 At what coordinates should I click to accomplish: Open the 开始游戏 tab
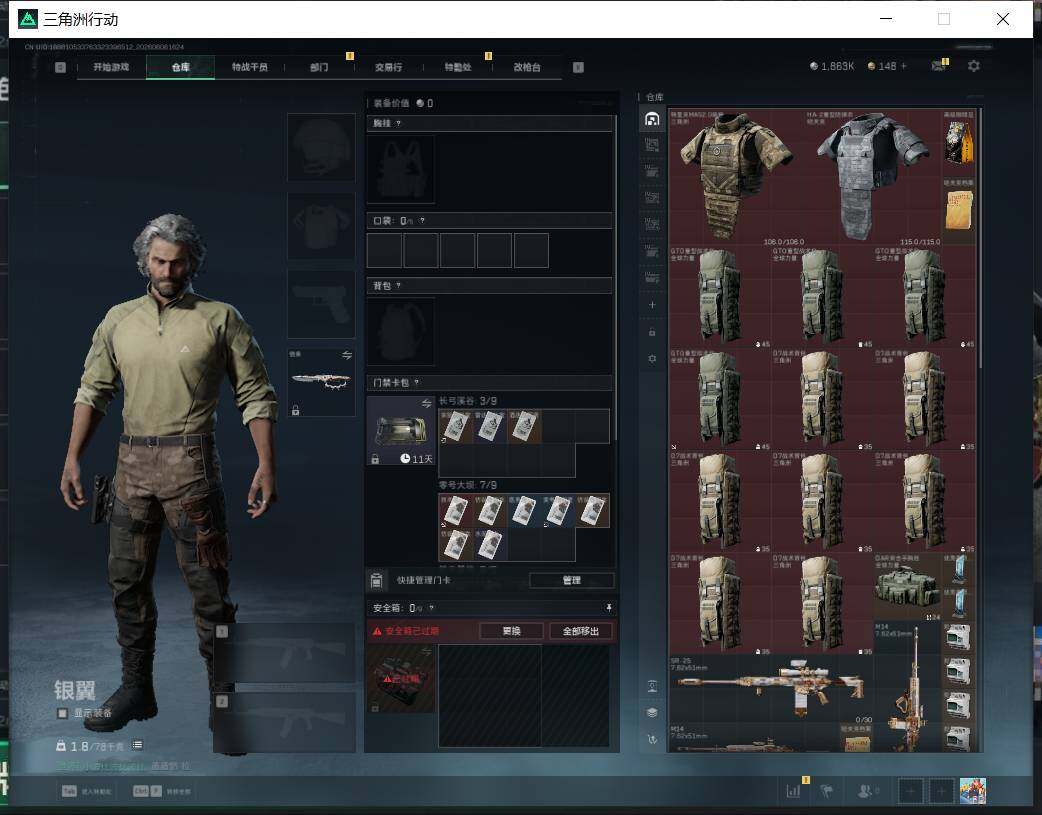pyautogui.click(x=111, y=67)
